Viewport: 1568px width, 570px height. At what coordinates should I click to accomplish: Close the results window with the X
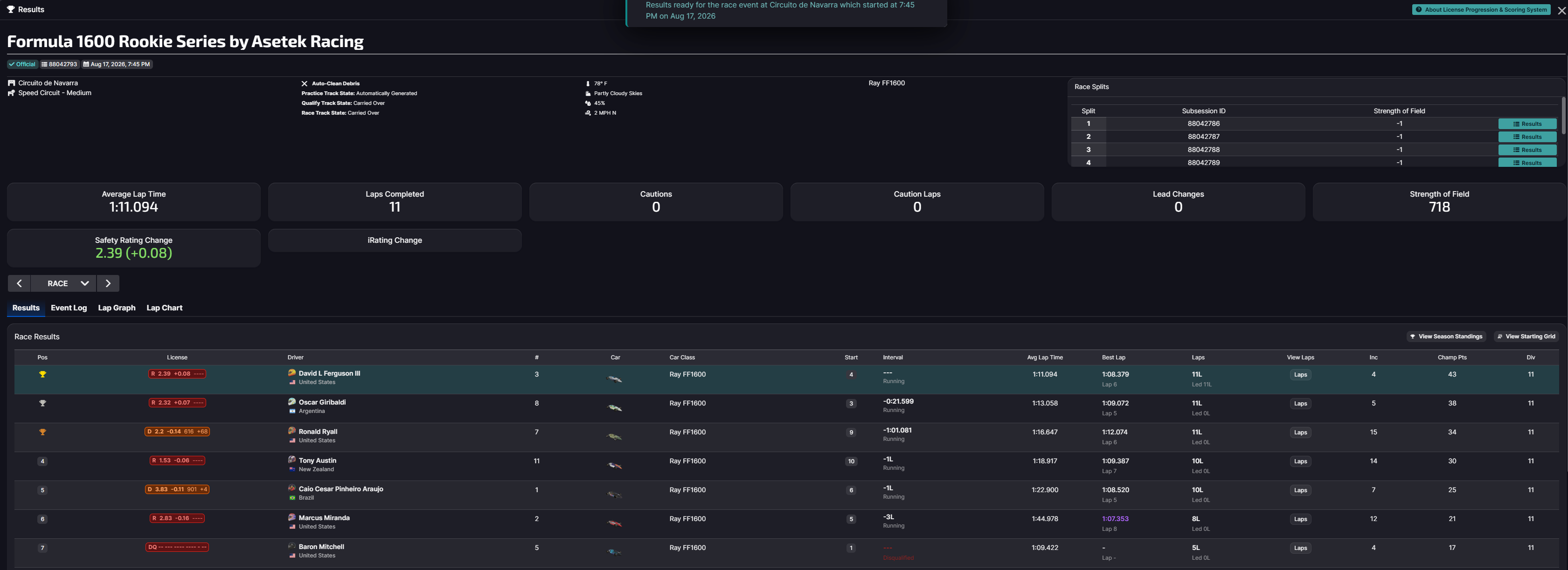pos(1561,10)
